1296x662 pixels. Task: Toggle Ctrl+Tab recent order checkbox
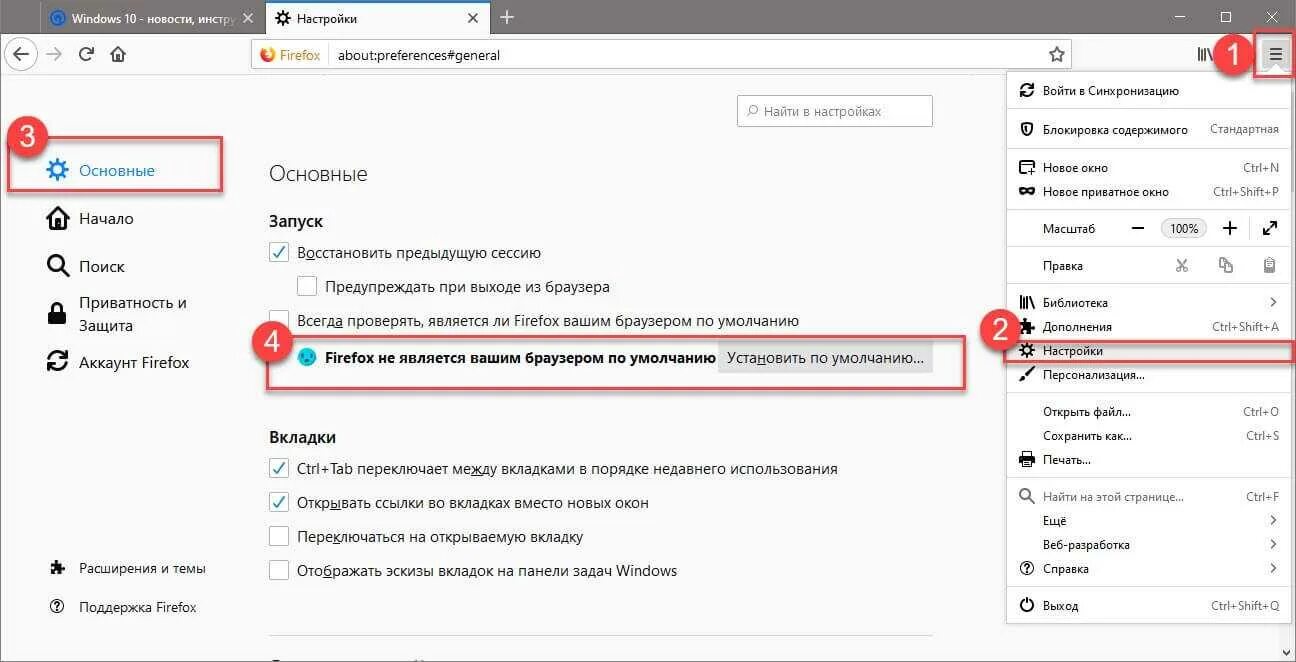coord(279,468)
